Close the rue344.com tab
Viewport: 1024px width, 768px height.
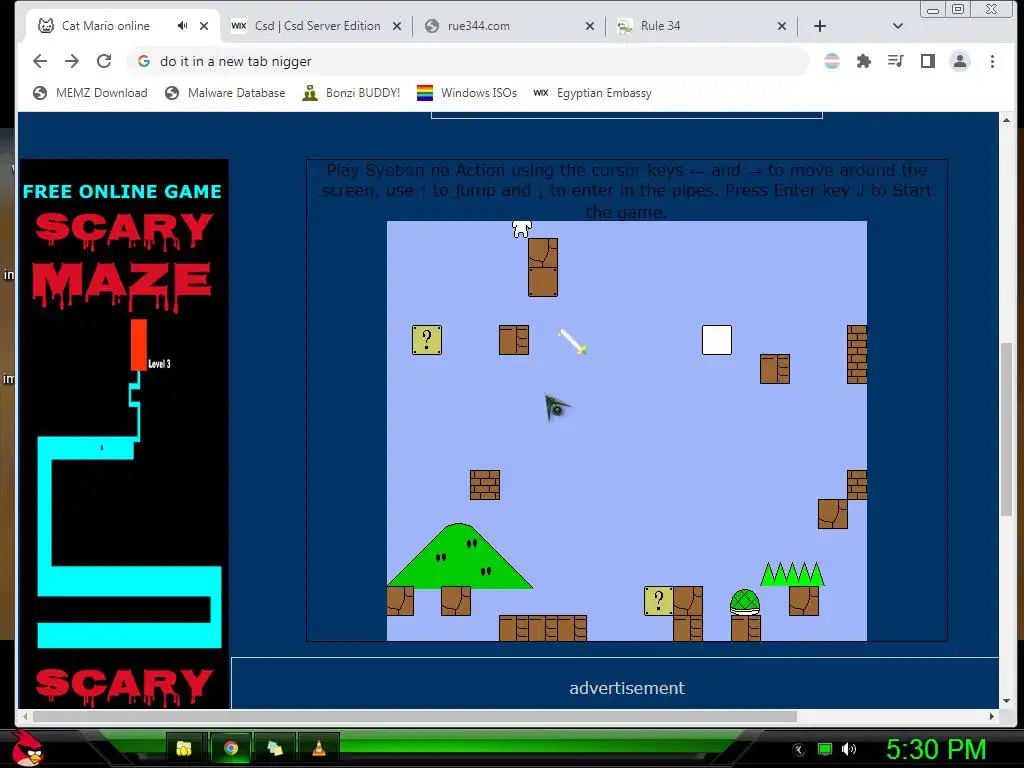click(589, 26)
